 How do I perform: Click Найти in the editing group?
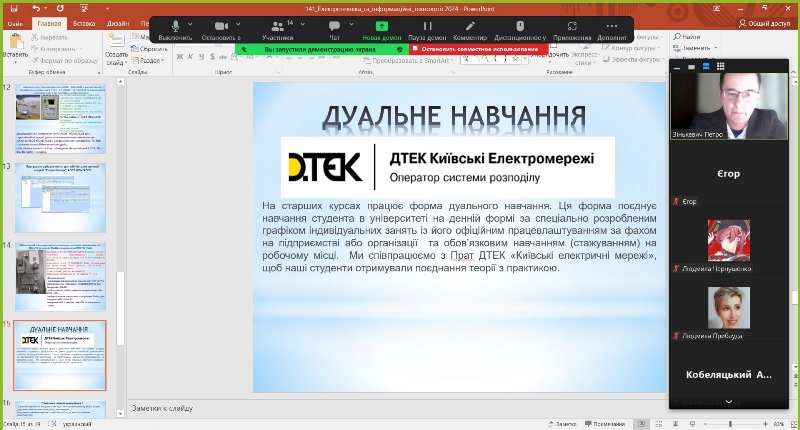point(687,37)
